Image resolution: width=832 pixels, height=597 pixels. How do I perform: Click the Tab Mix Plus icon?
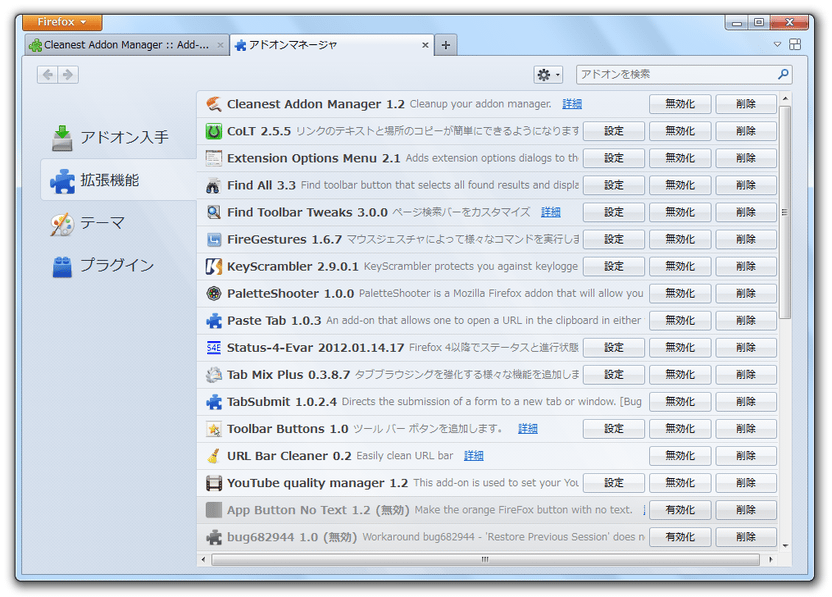214,375
